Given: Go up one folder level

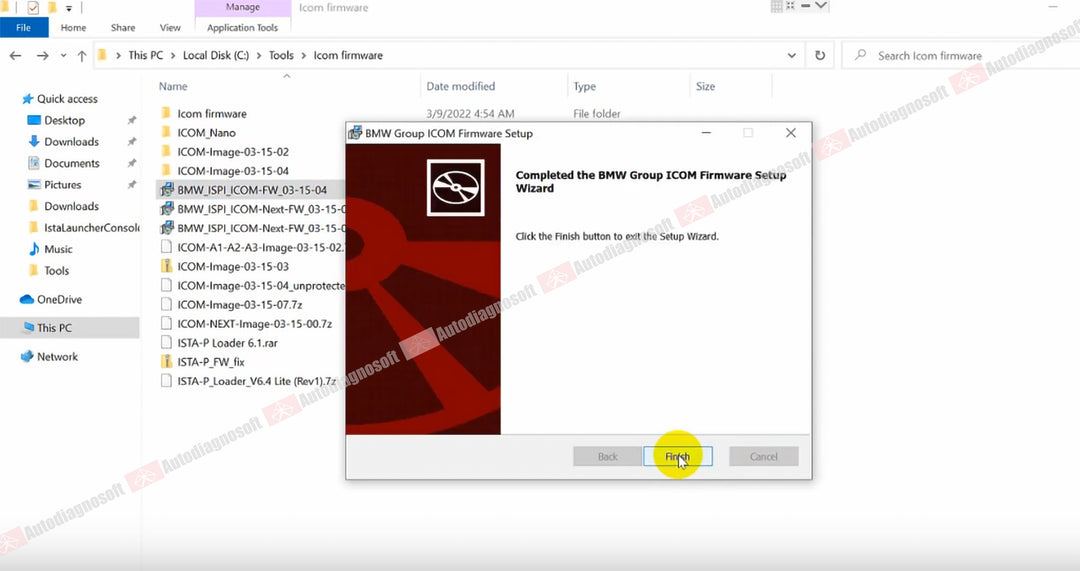Looking at the screenshot, I should [82, 56].
